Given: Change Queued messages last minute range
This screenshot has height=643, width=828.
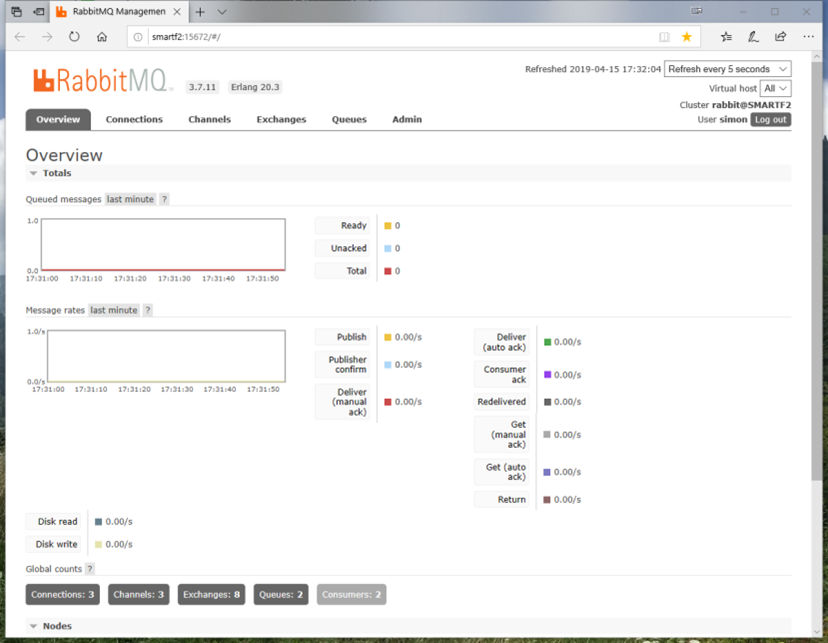Looking at the screenshot, I should pyautogui.click(x=130, y=199).
